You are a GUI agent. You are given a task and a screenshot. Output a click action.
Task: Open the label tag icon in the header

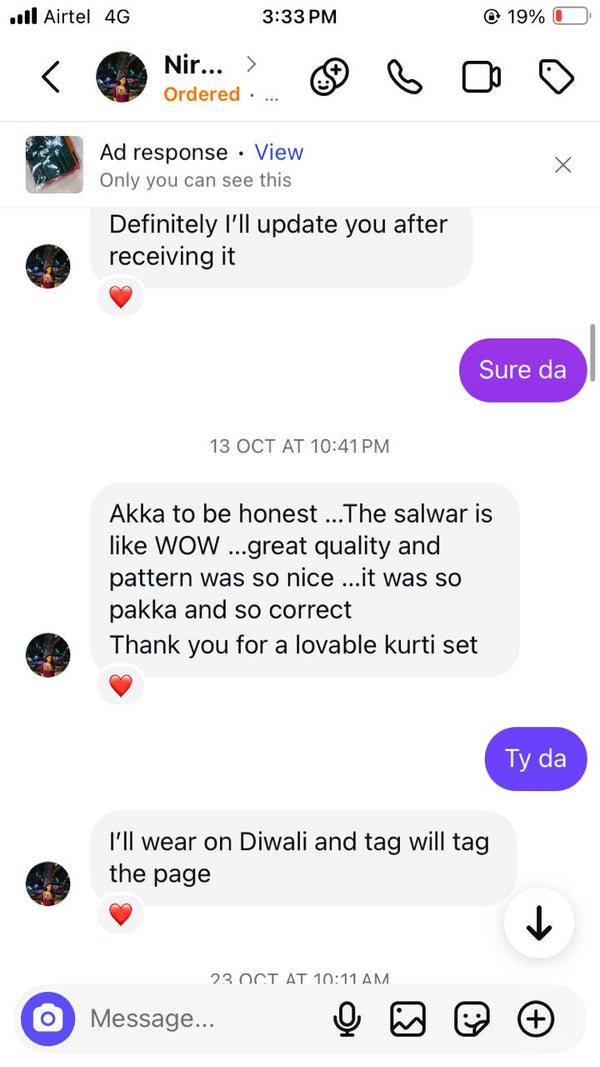pyautogui.click(x=556, y=77)
